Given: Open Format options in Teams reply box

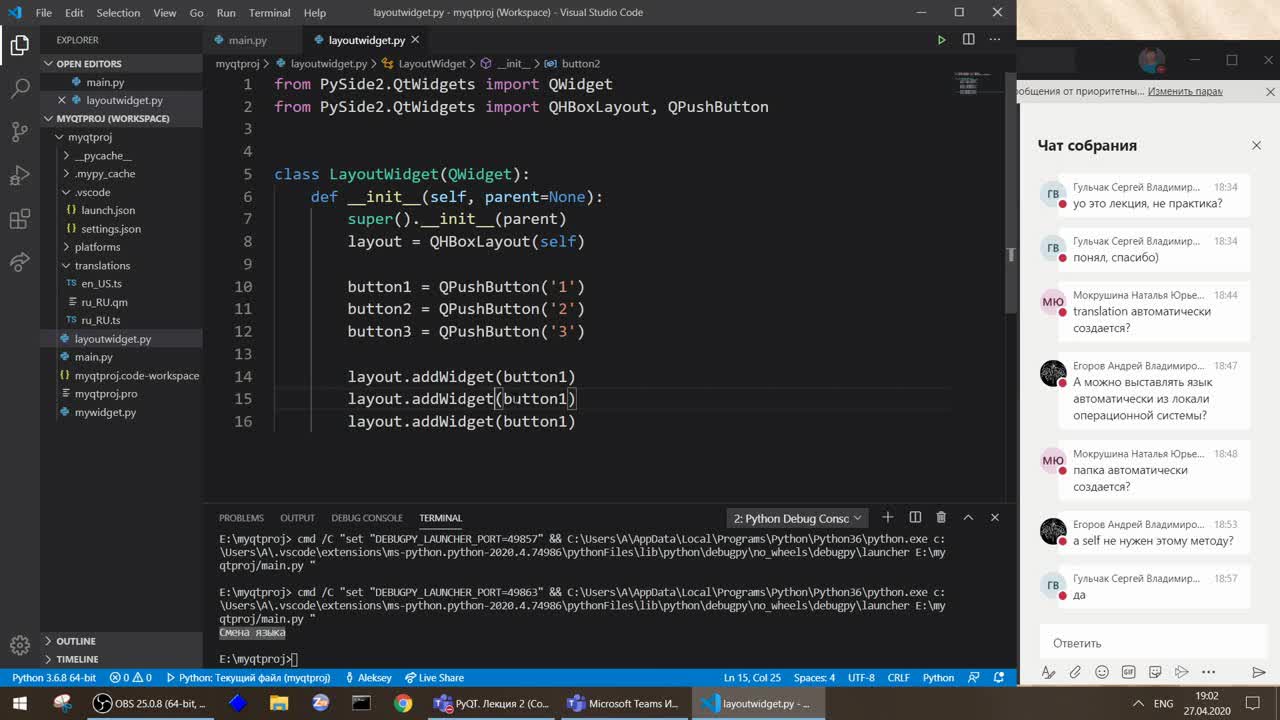Looking at the screenshot, I should [1047, 672].
